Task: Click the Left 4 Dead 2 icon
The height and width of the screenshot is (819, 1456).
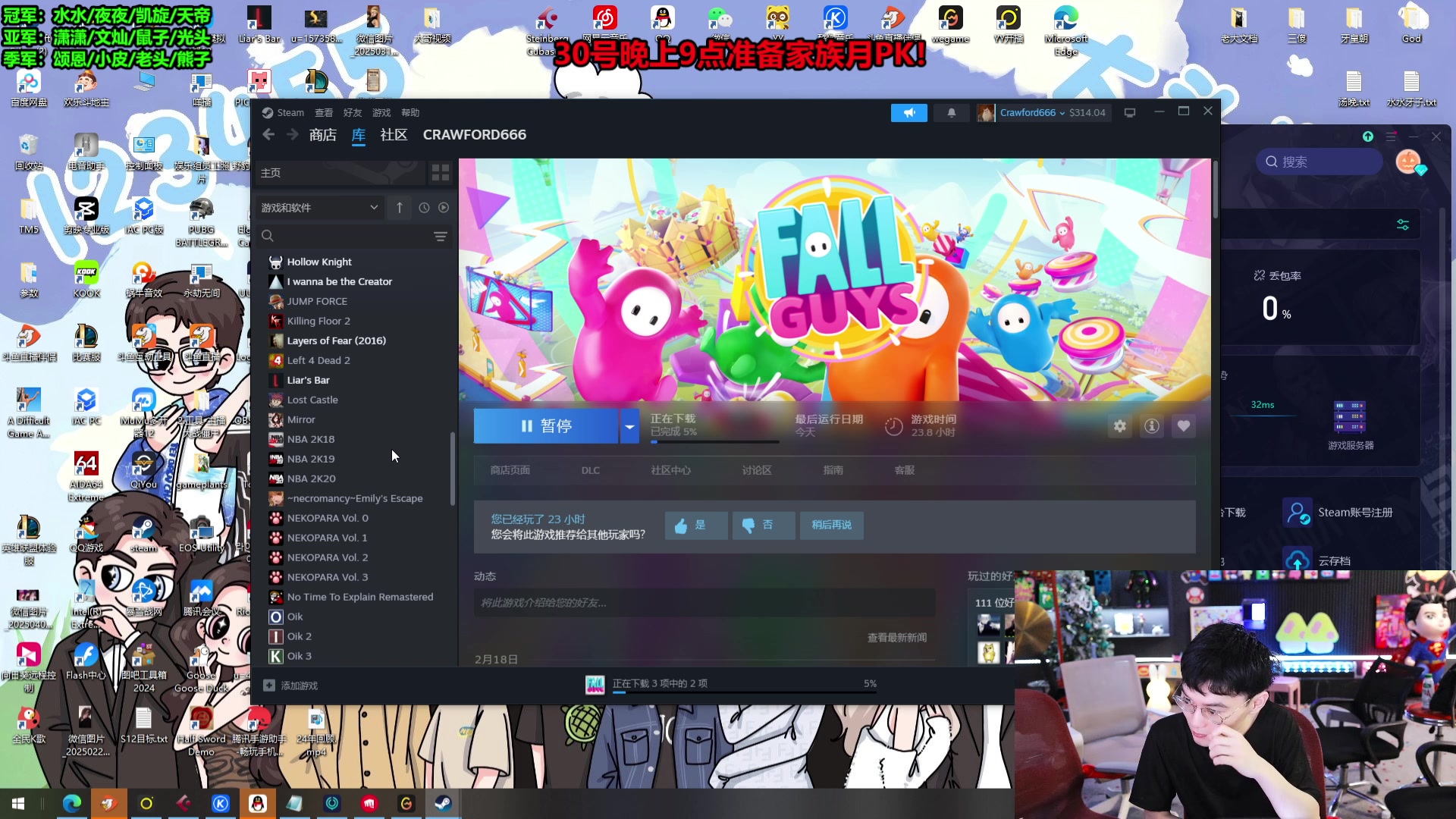Action: pos(276,360)
